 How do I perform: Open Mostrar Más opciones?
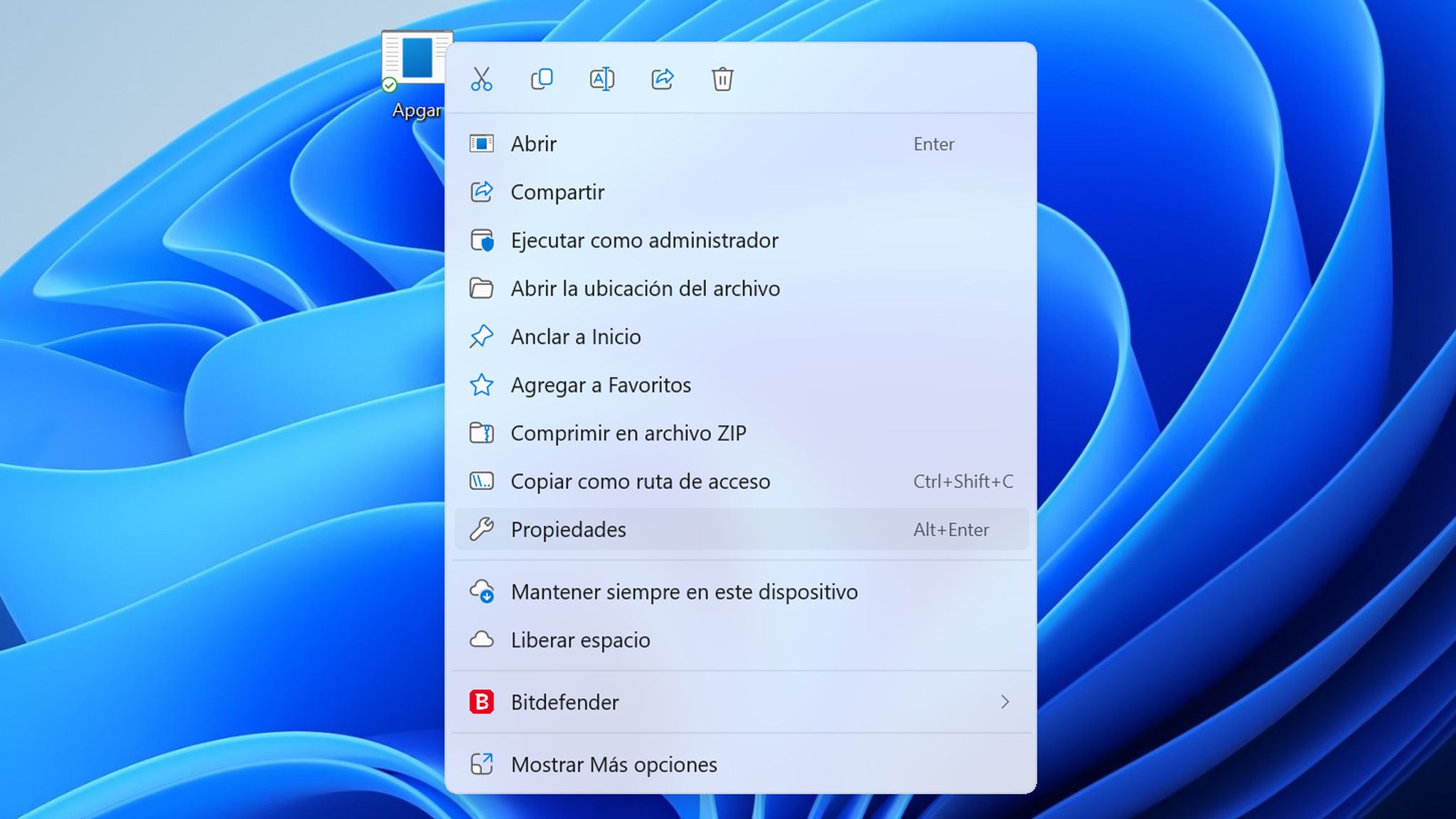(x=613, y=764)
